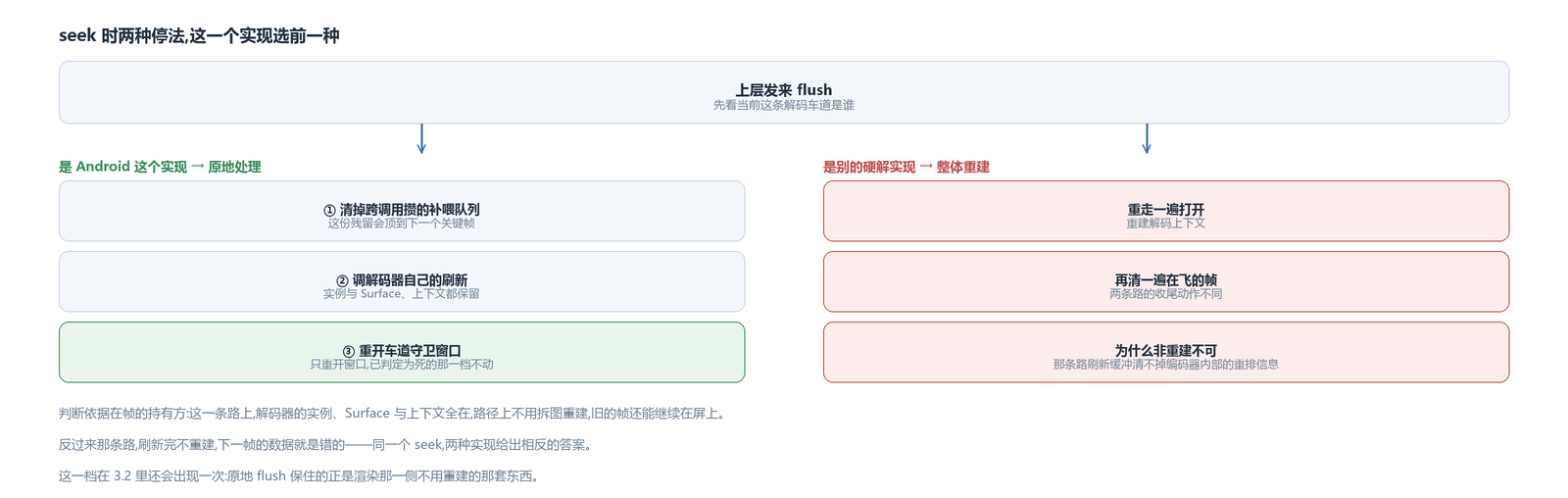Click the line "两条路的收尾动作不同"
Image resolution: width=1568 pixels, height=498 pixels.
click(x=1166, y=294)
